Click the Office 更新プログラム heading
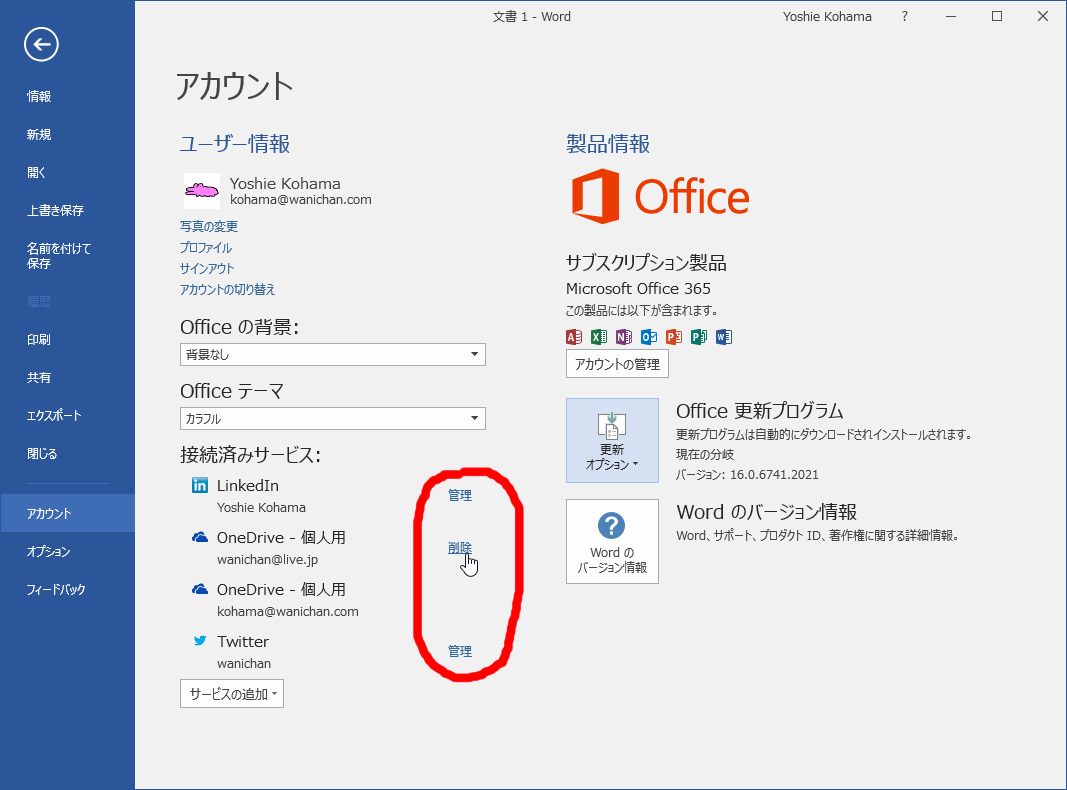The height and width of the screenshot is (790, 1067). (x=759, y=411)
